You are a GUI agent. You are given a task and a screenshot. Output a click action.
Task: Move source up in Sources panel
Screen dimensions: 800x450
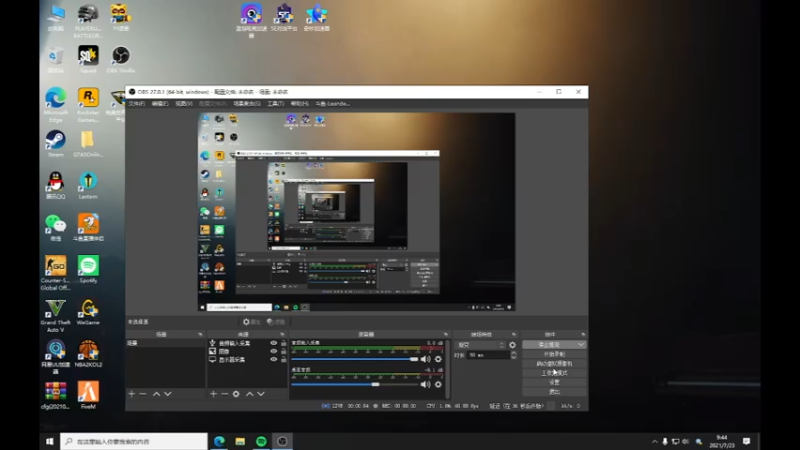point(249,394)
